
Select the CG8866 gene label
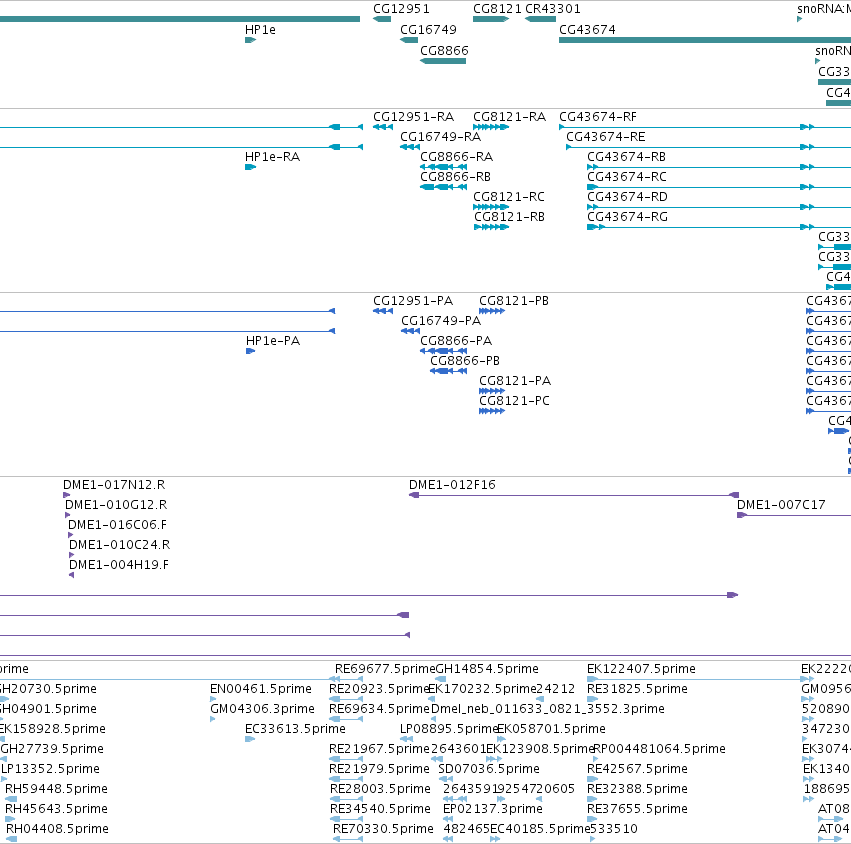(x=444, y=51)
